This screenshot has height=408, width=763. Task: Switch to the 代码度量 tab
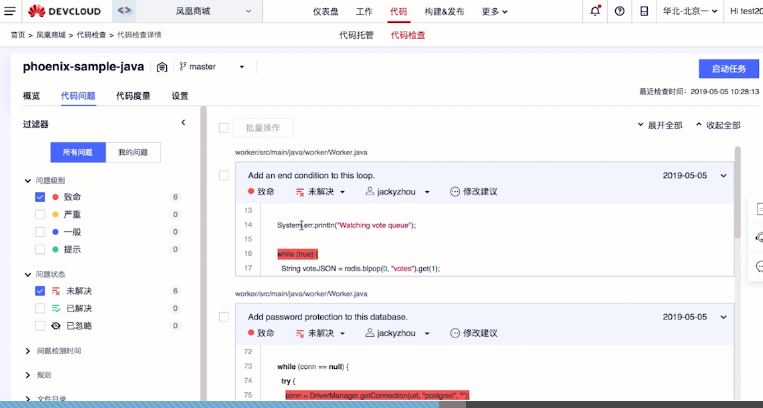pyautogui.click(x=133, y=96)
